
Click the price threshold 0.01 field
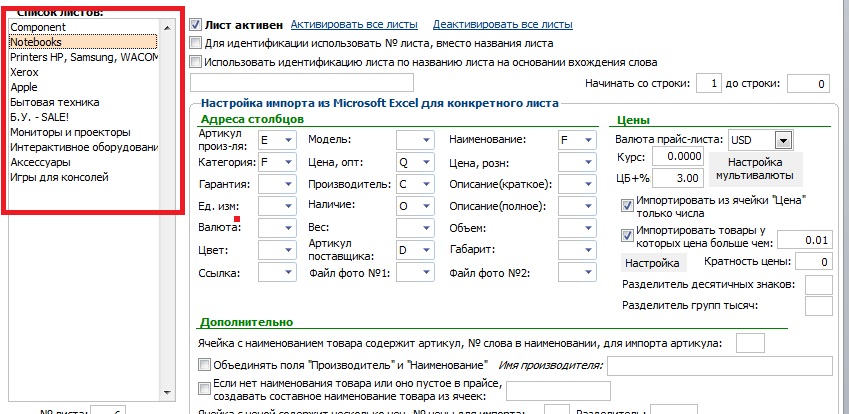(805, 240)
